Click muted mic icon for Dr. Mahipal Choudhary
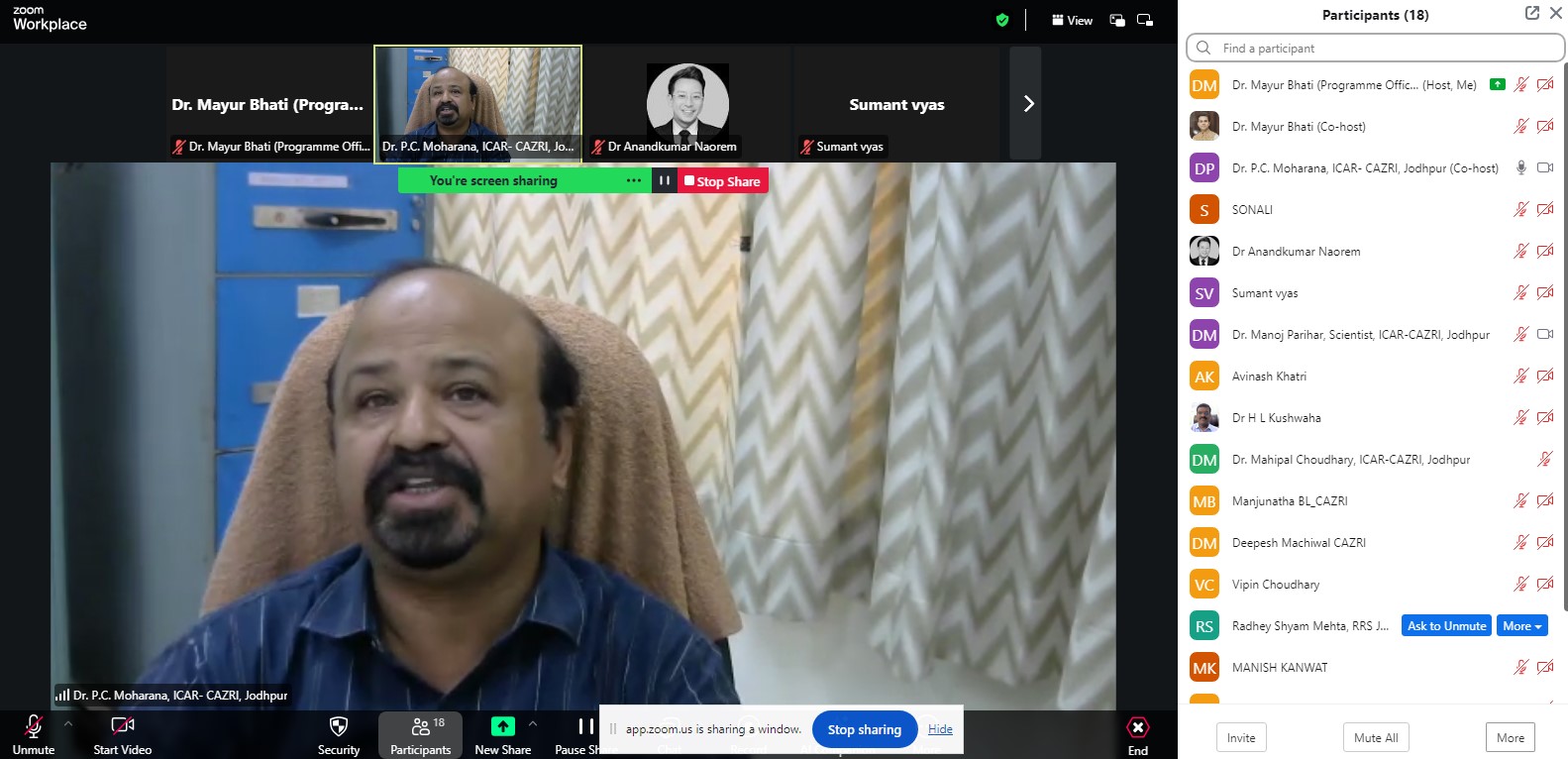This screenshot has height=759, width=1568. tap(1545, 459)
